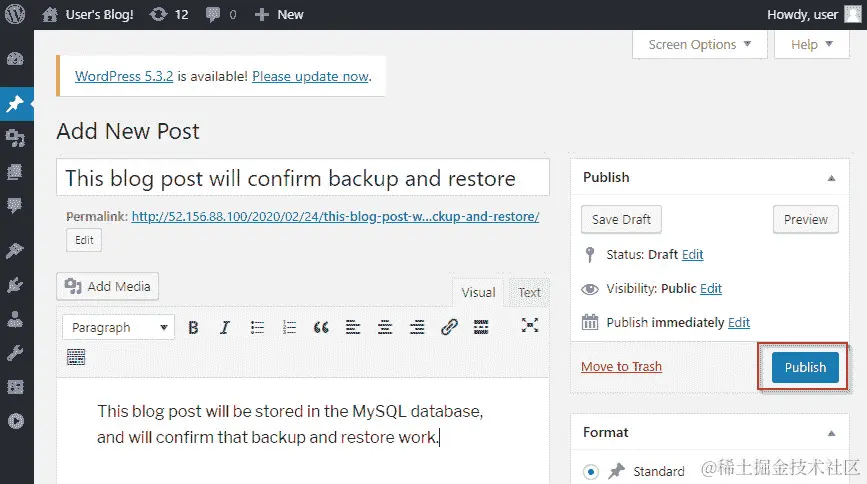Collapse the Format panel
The height and width of the screenshot is (484, 867).
(x=831, y=433)
